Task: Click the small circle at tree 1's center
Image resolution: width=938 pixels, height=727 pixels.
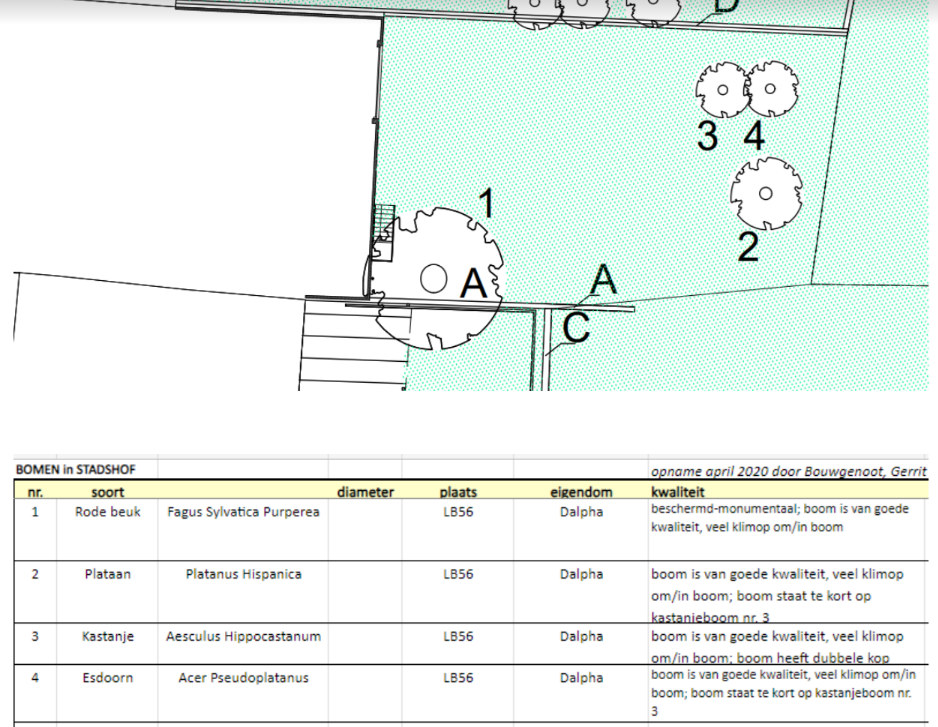Action: click(x=434, y=277)
